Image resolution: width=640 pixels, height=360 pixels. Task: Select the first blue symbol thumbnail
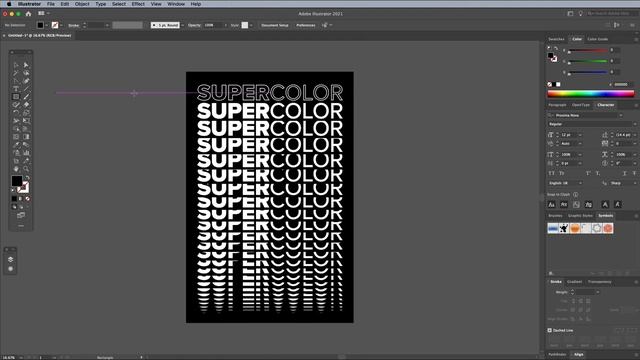pyautogui.click(x=553, y=228)
